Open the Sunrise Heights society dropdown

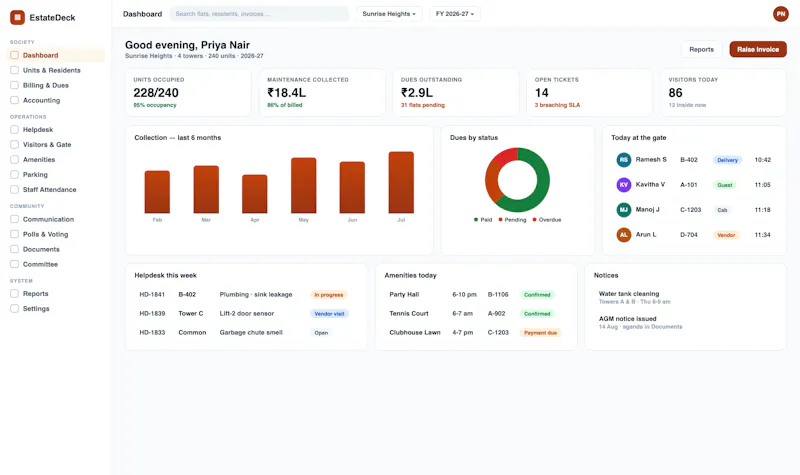coord(389,14)
